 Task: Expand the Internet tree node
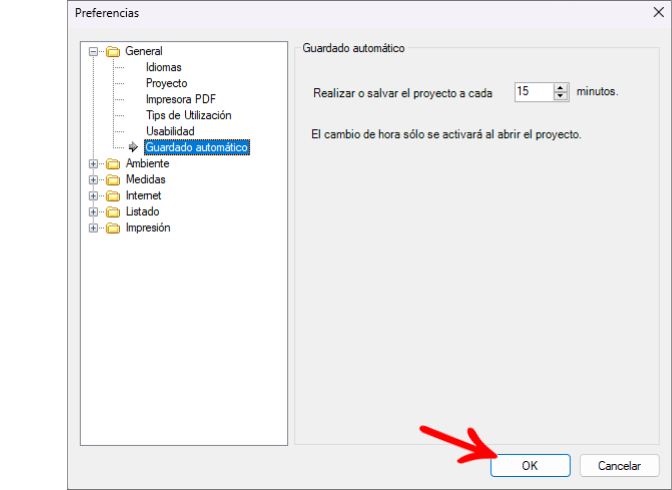(x=93, y=196)
